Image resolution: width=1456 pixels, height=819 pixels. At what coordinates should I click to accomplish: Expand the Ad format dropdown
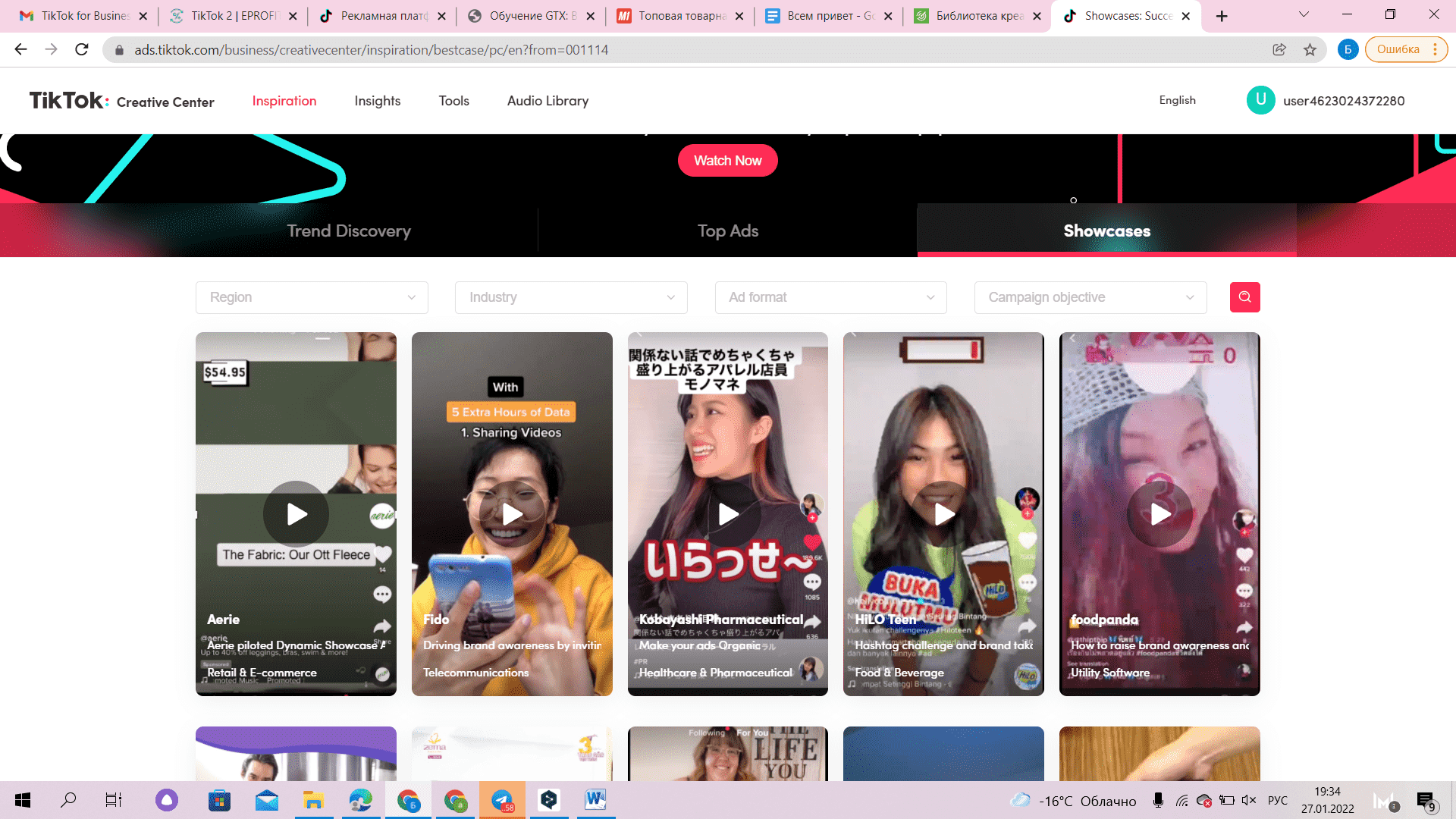(x=831, y=297)
